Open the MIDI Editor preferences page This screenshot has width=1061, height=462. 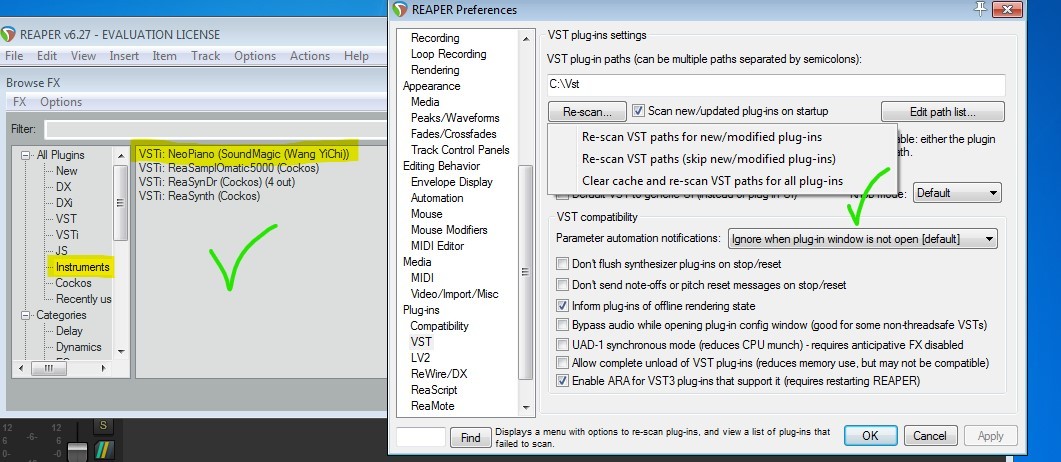(438, 246)
